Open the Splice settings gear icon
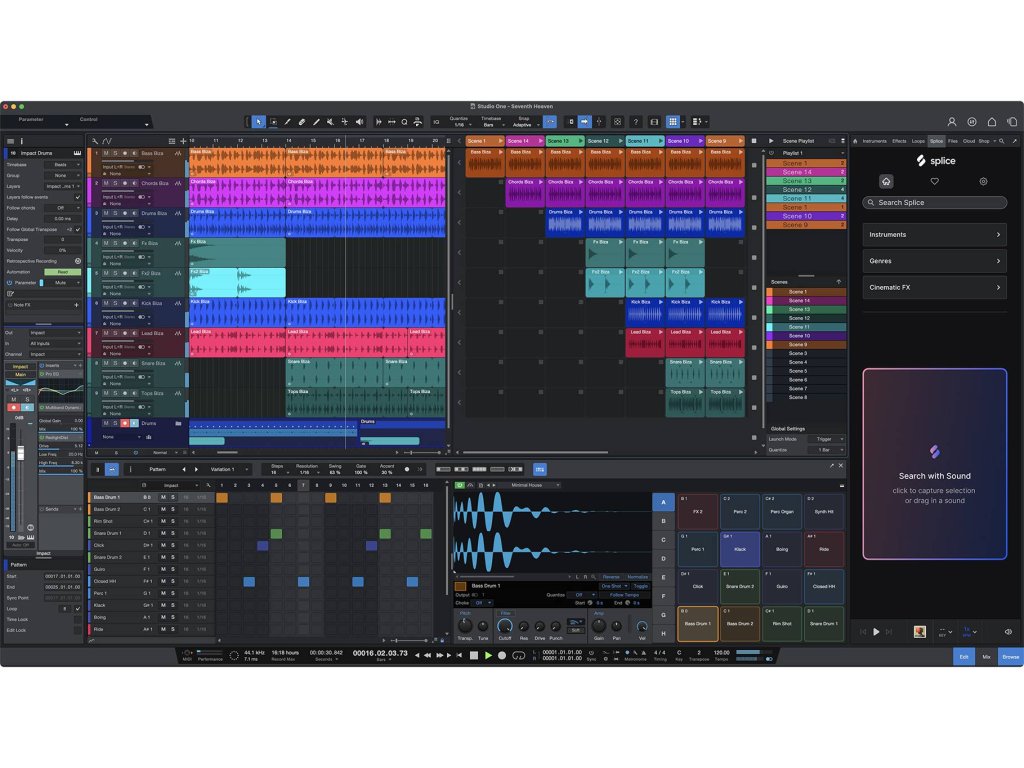 (x=983, y=182)
